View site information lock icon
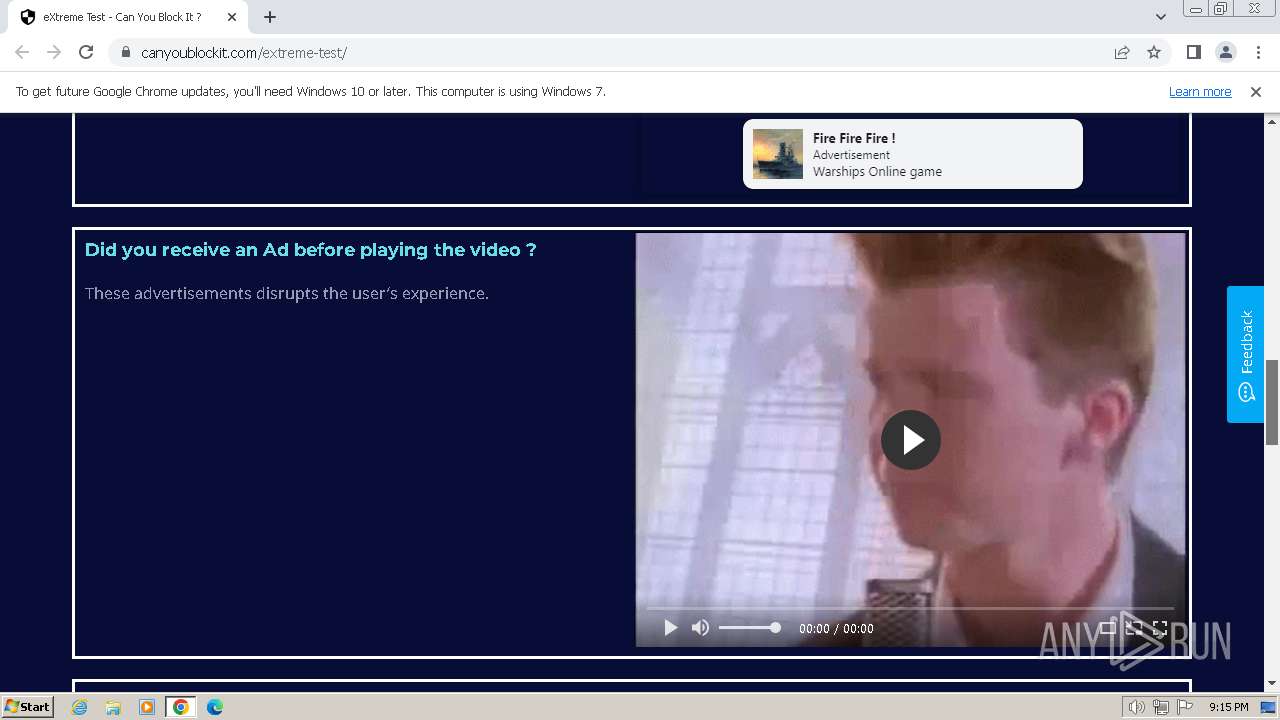 [x=125, y=52]
